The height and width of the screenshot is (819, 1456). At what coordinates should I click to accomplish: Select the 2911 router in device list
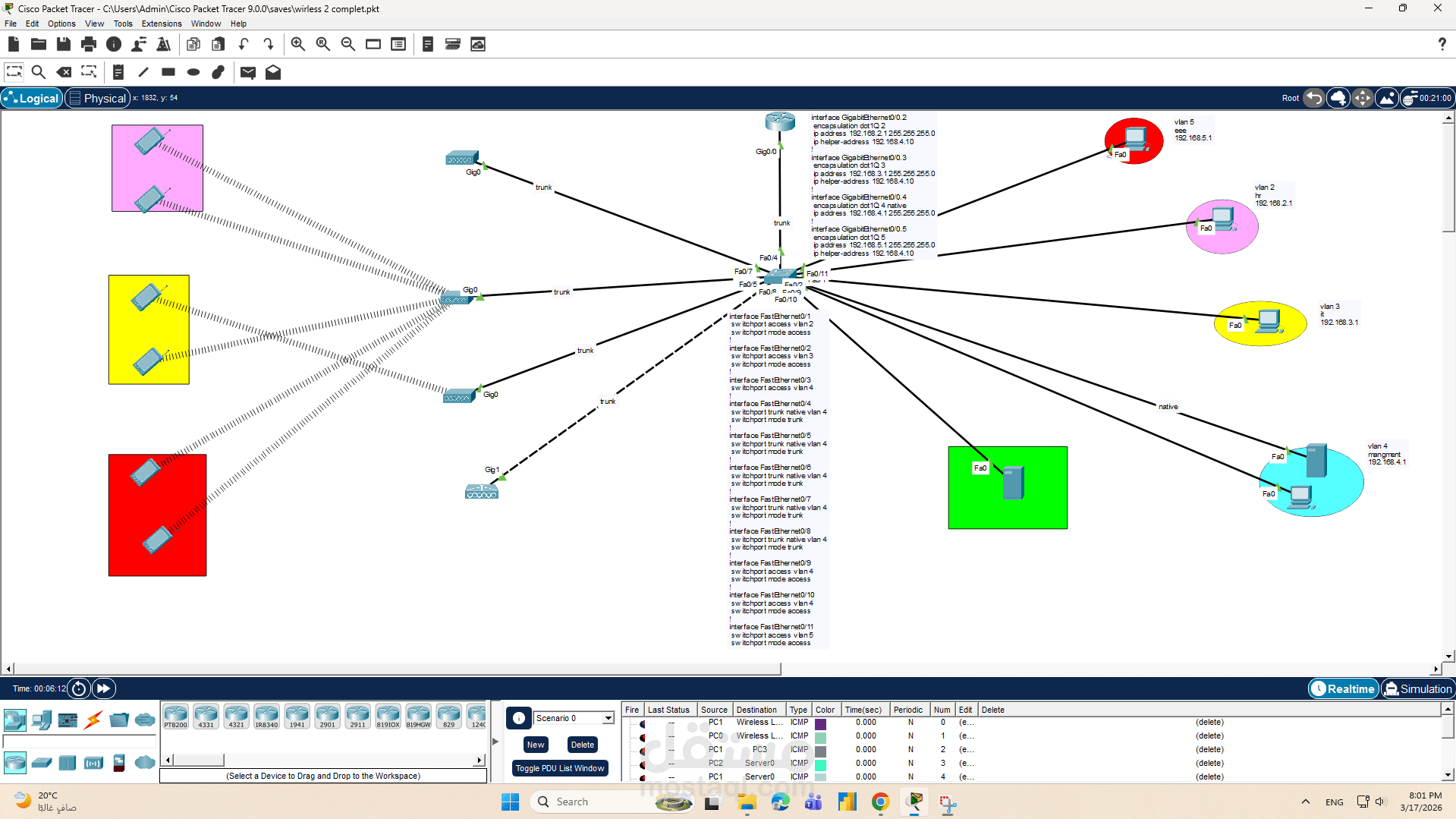tap(357, 714)
